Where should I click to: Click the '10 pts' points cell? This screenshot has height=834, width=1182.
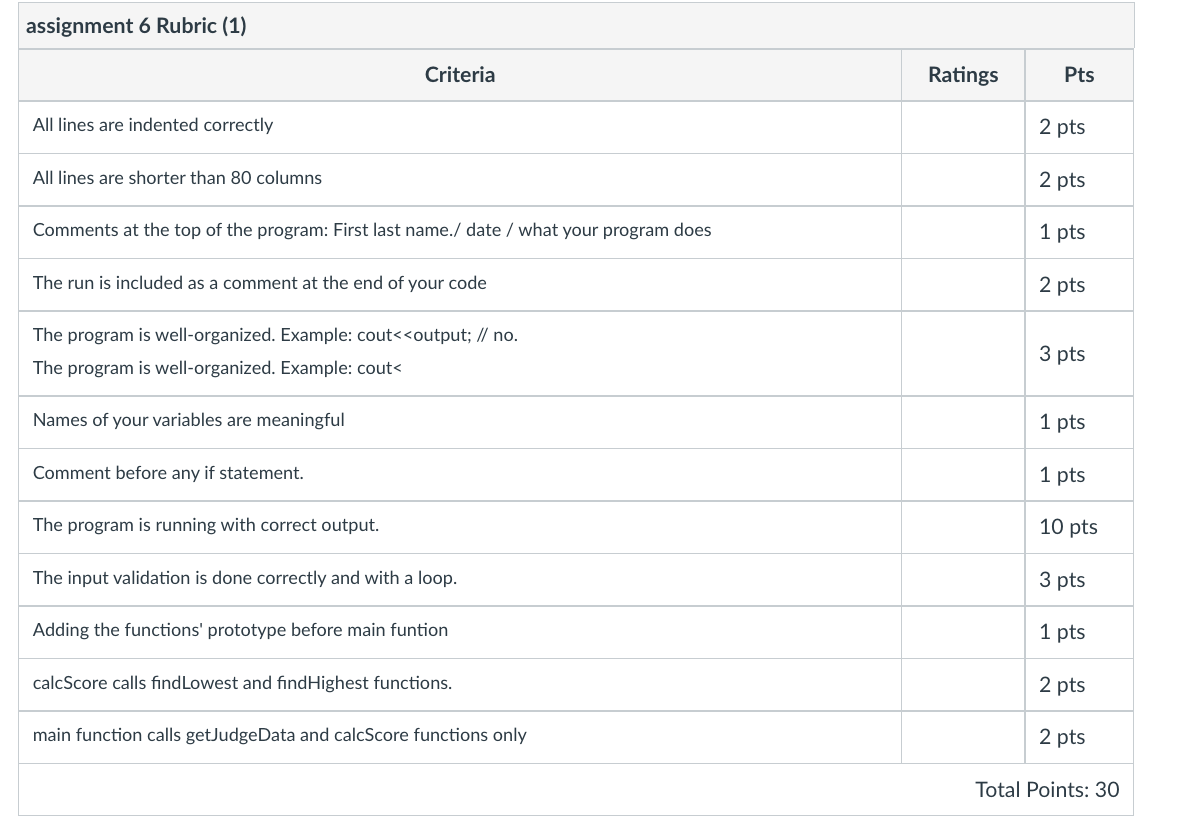1068,526
